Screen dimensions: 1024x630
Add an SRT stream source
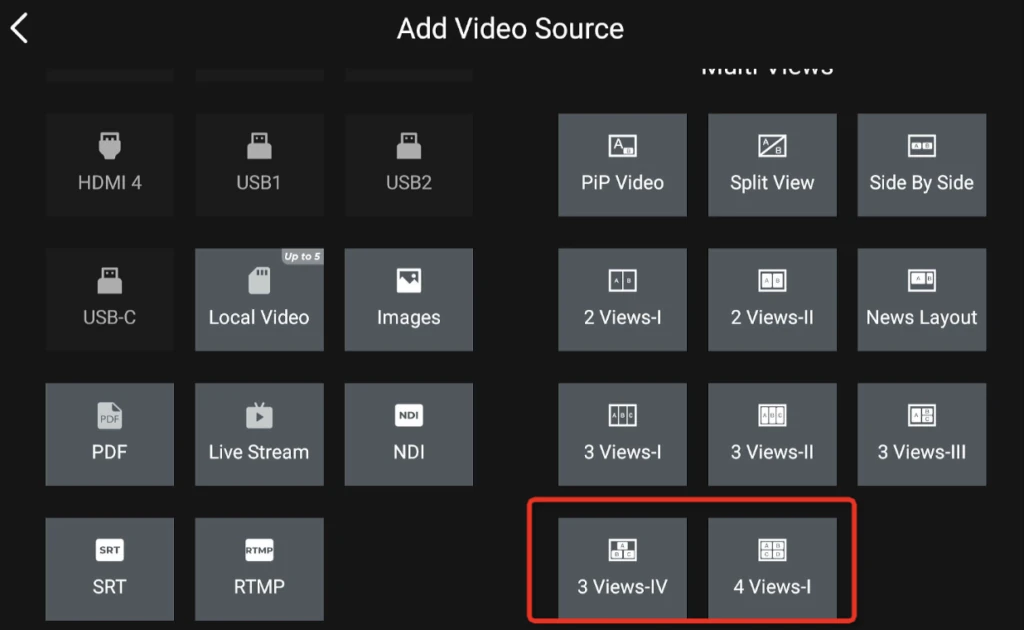[109, 569]
